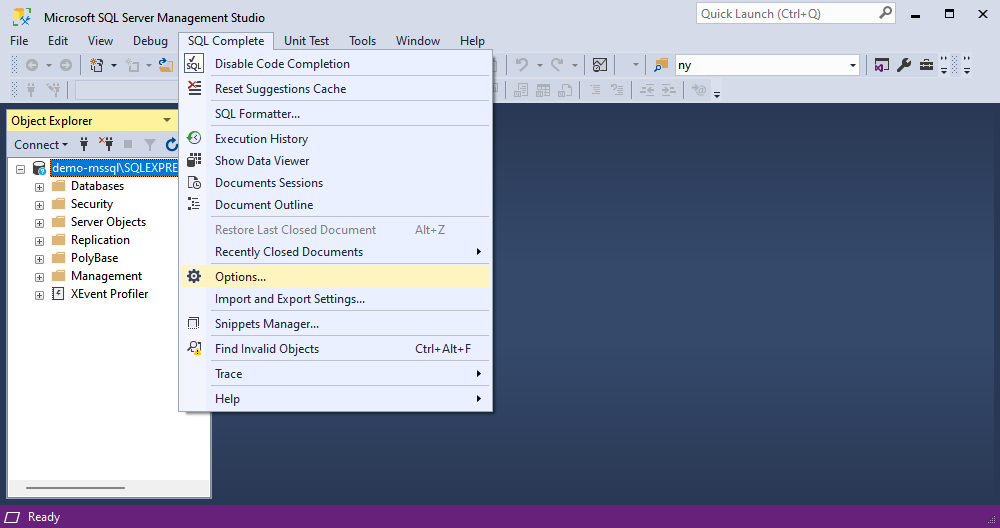The height and width of the screenshot is (528, 1000).
Task: Click the Find in Files toolbar icon
Action: [661, 65]
